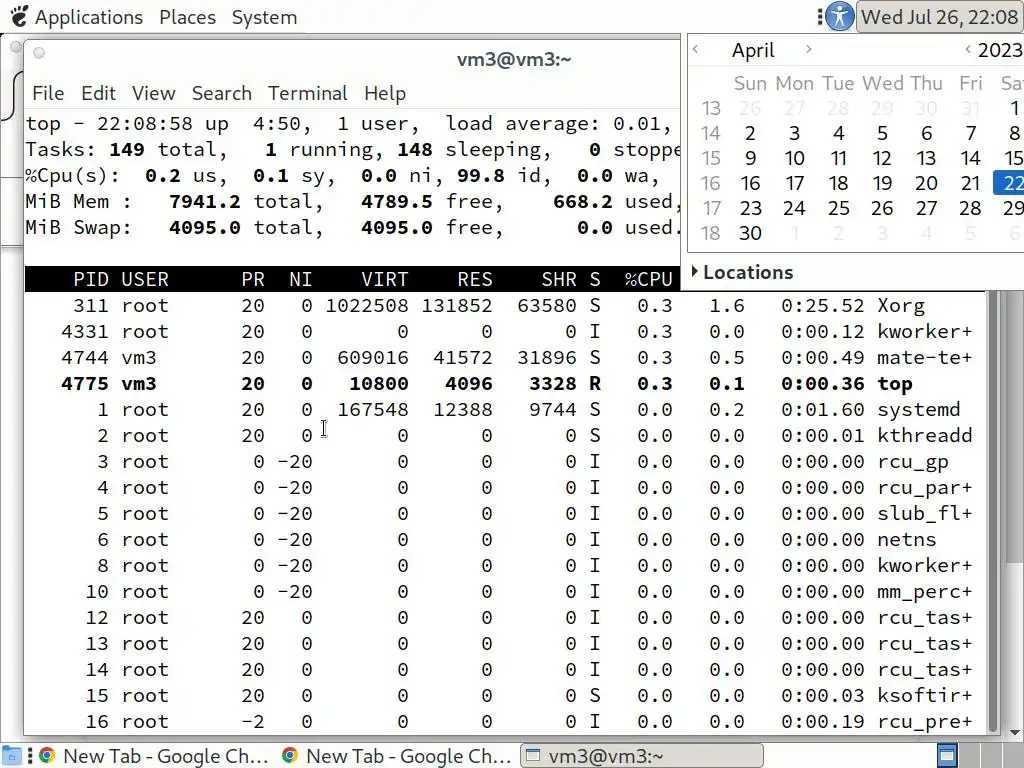Click the ksoftir+ process name

925,696
